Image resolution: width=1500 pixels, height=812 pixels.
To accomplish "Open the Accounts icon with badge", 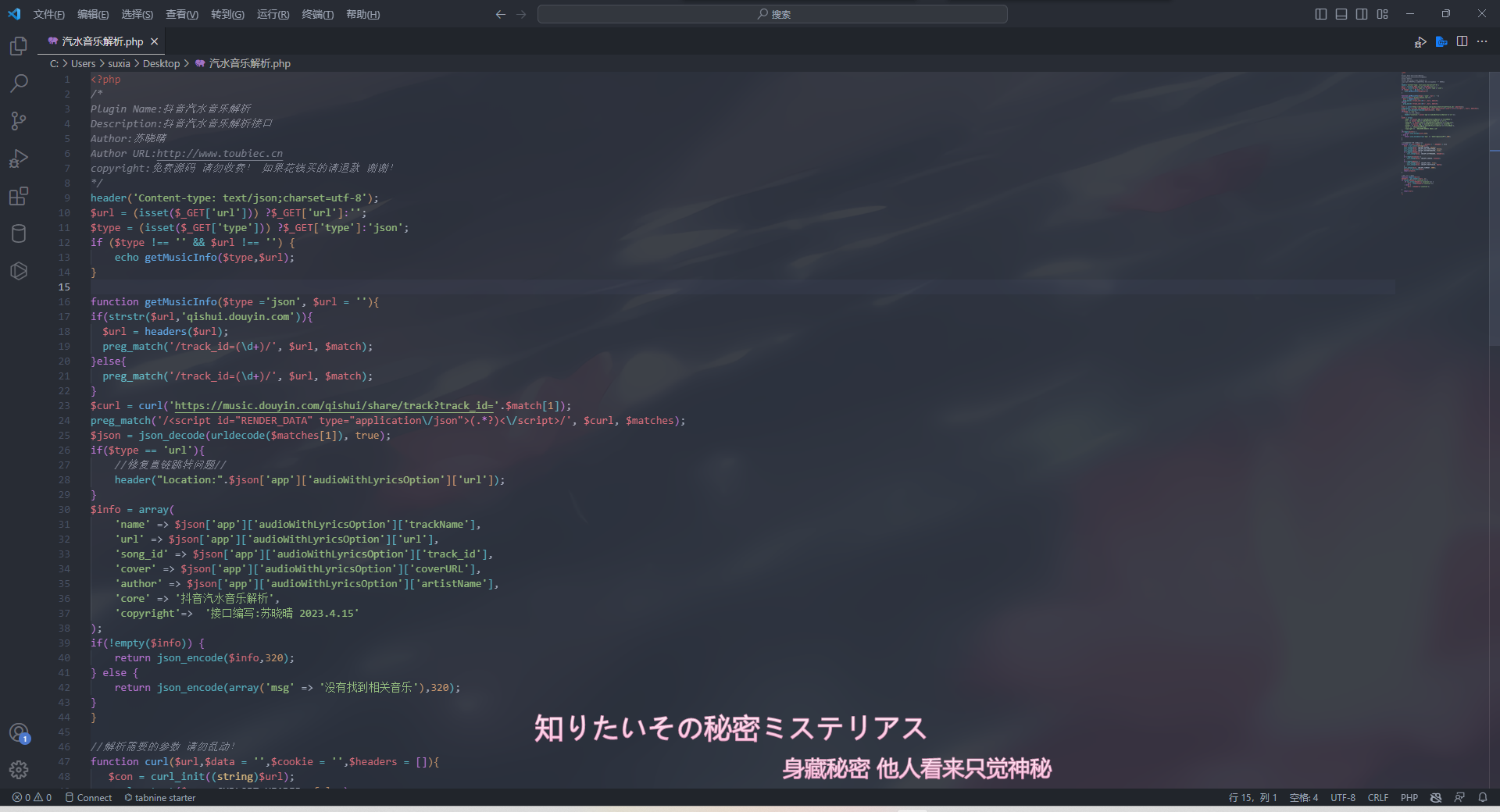I will (x=19, y=732).
